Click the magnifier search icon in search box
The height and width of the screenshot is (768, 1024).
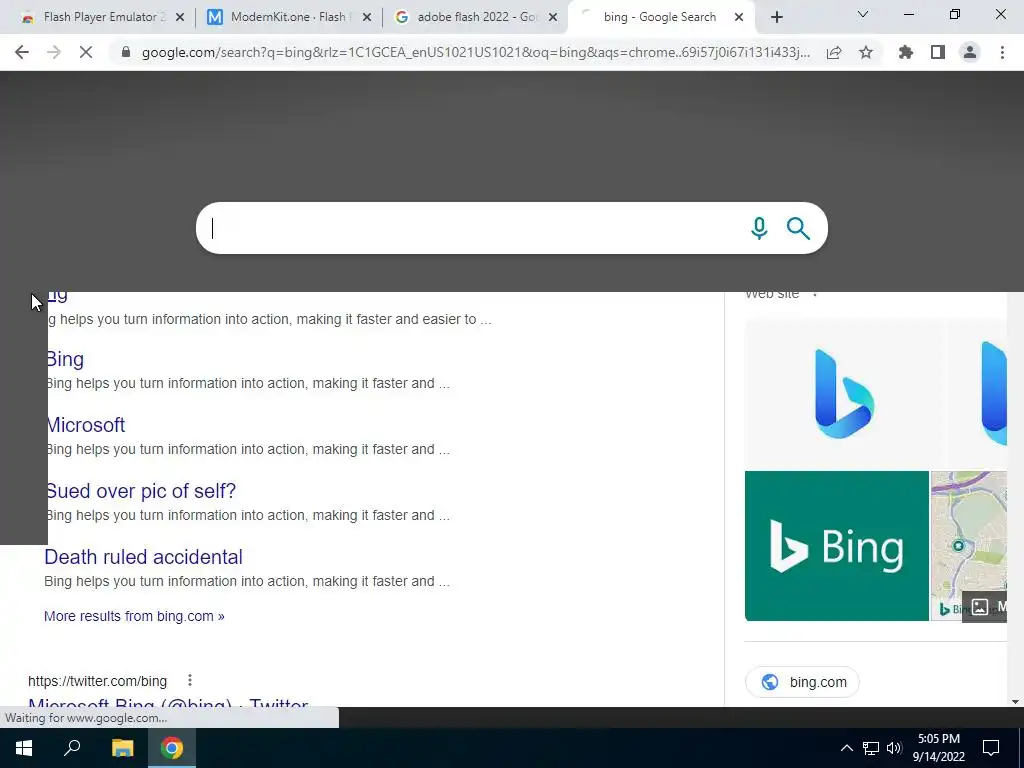point(798,229)
